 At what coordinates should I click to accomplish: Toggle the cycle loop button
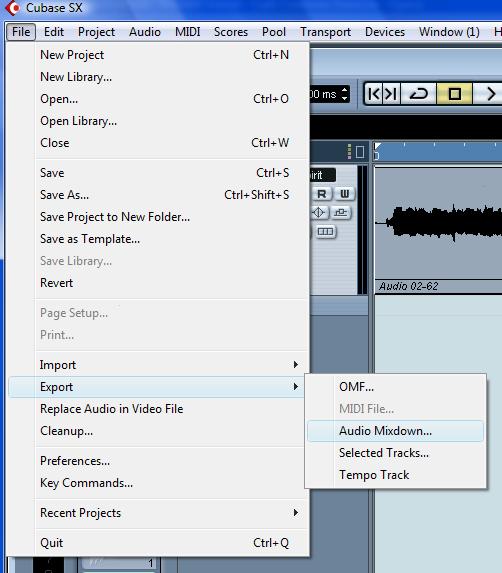click(x=418, y=94)
